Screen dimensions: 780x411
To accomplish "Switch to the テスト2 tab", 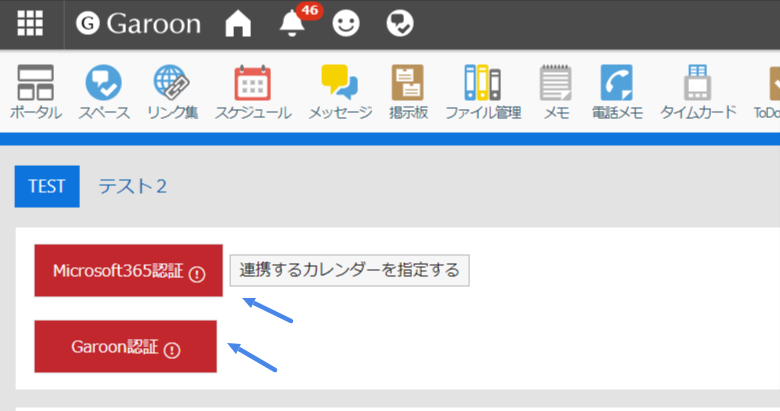I will tap(132, 186).
